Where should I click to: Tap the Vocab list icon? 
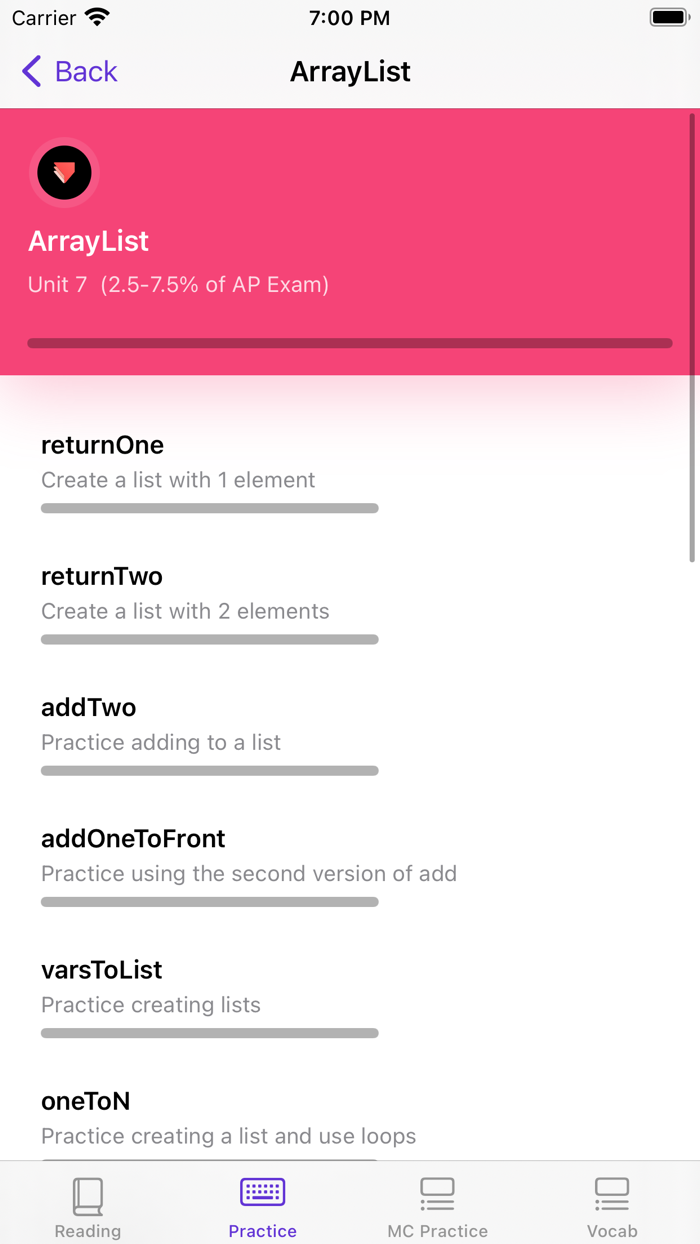tap(611, 1194)
